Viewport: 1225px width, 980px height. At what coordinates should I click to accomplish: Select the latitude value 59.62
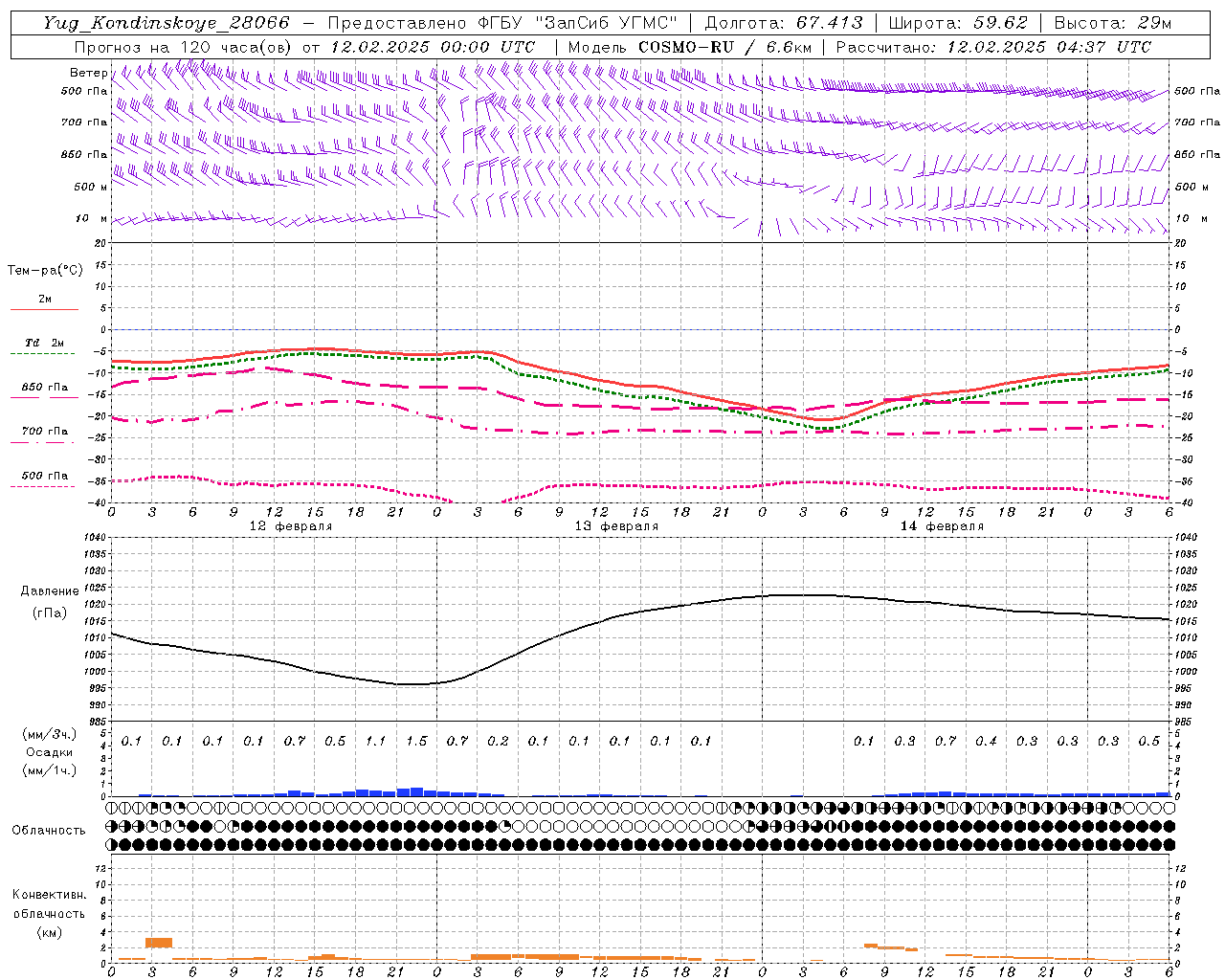click(x=1001, y=23)
